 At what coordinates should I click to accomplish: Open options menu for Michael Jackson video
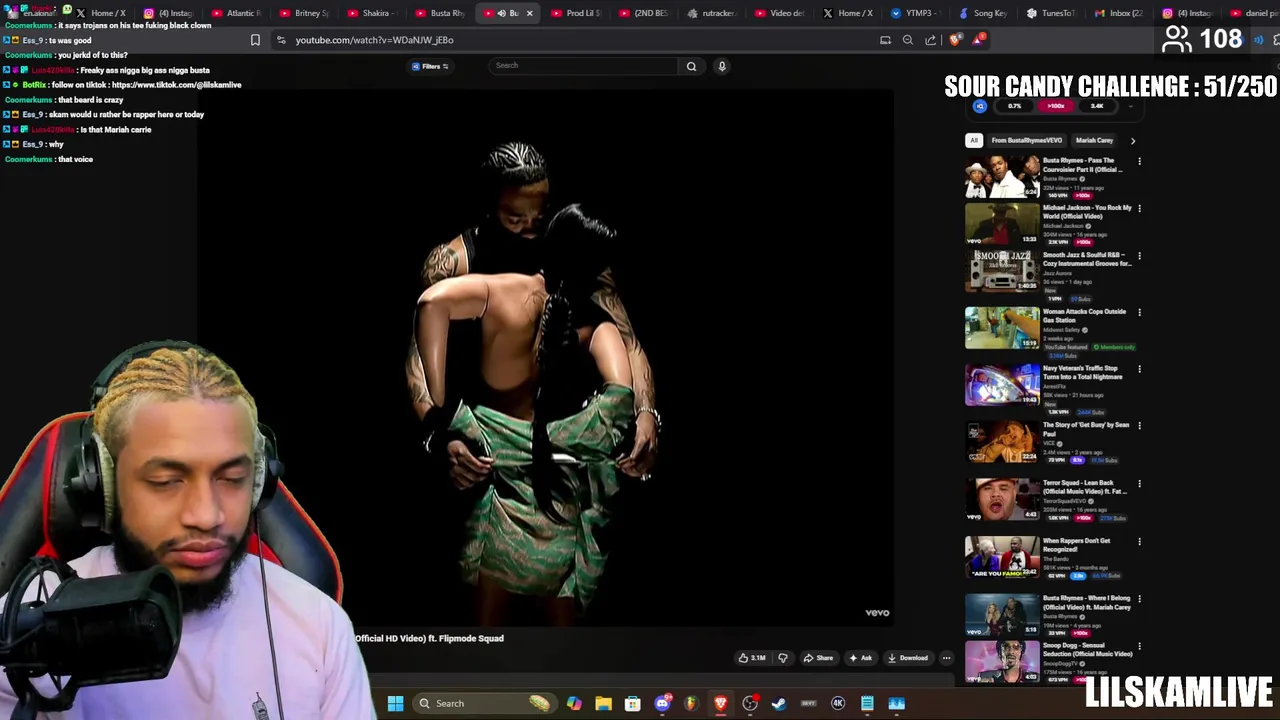(x=1139, y=209)
